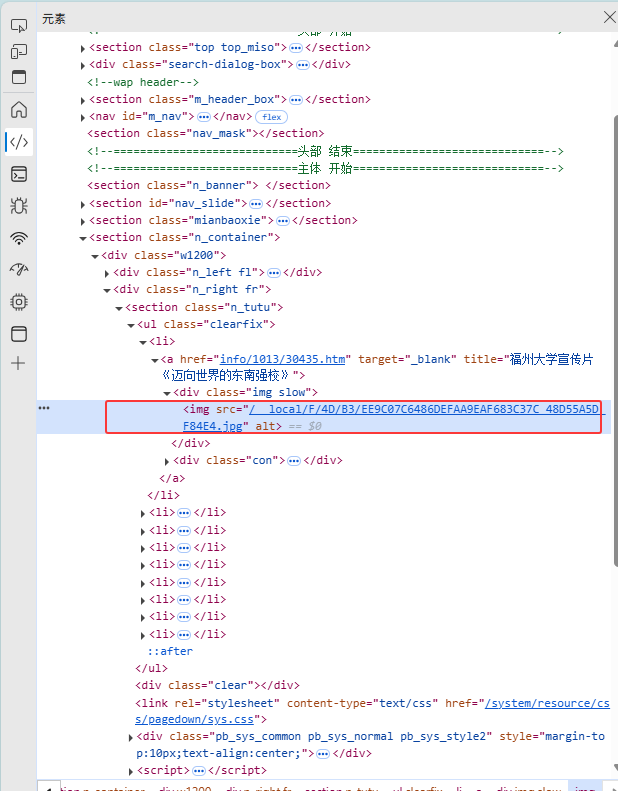Activate the inspect element picker tool
Viewport: 618px width, 791px height.
19,25
